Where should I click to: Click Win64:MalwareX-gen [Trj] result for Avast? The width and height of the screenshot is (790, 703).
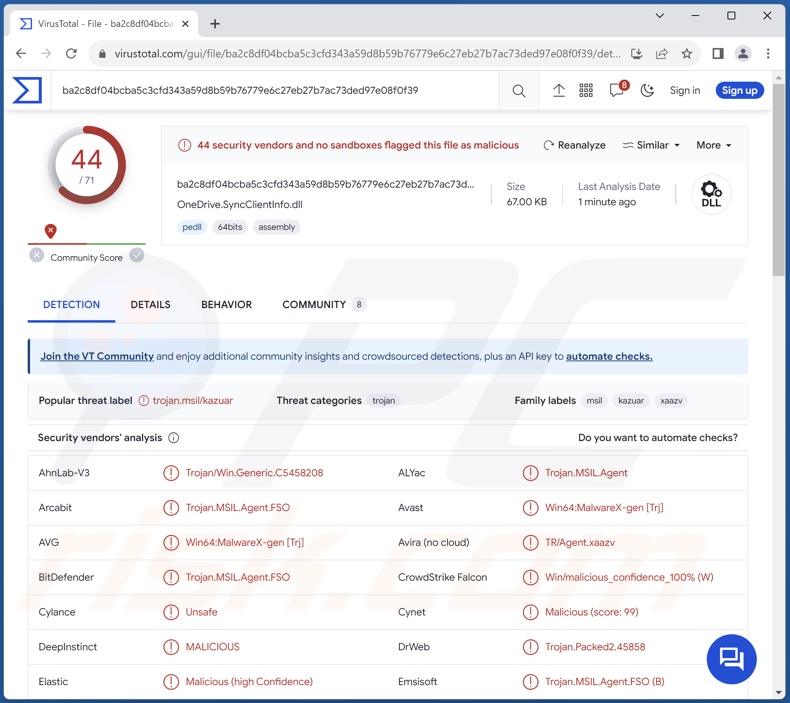[604, 507]
